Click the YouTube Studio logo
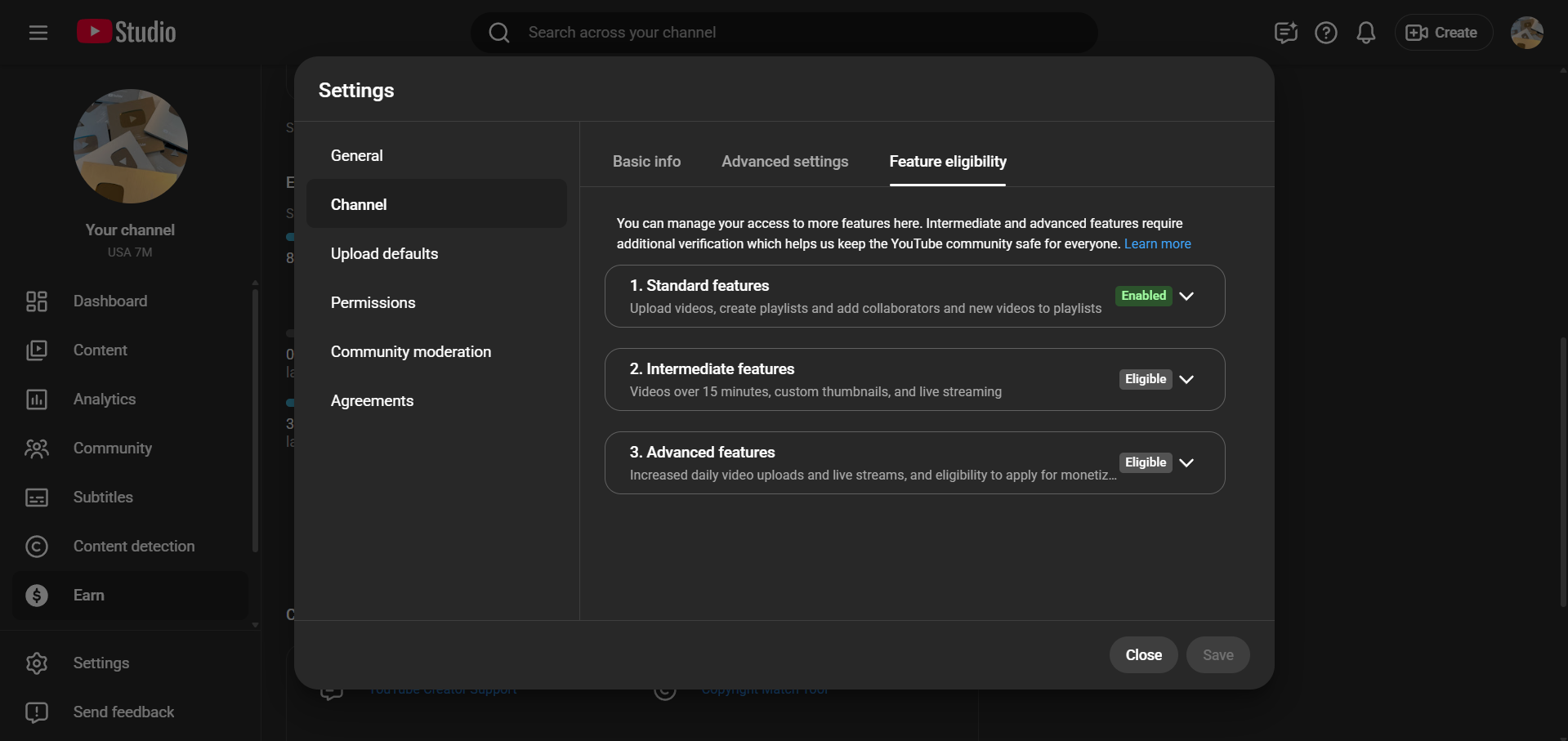This screenshot has height=741, width=1568. 127,33
